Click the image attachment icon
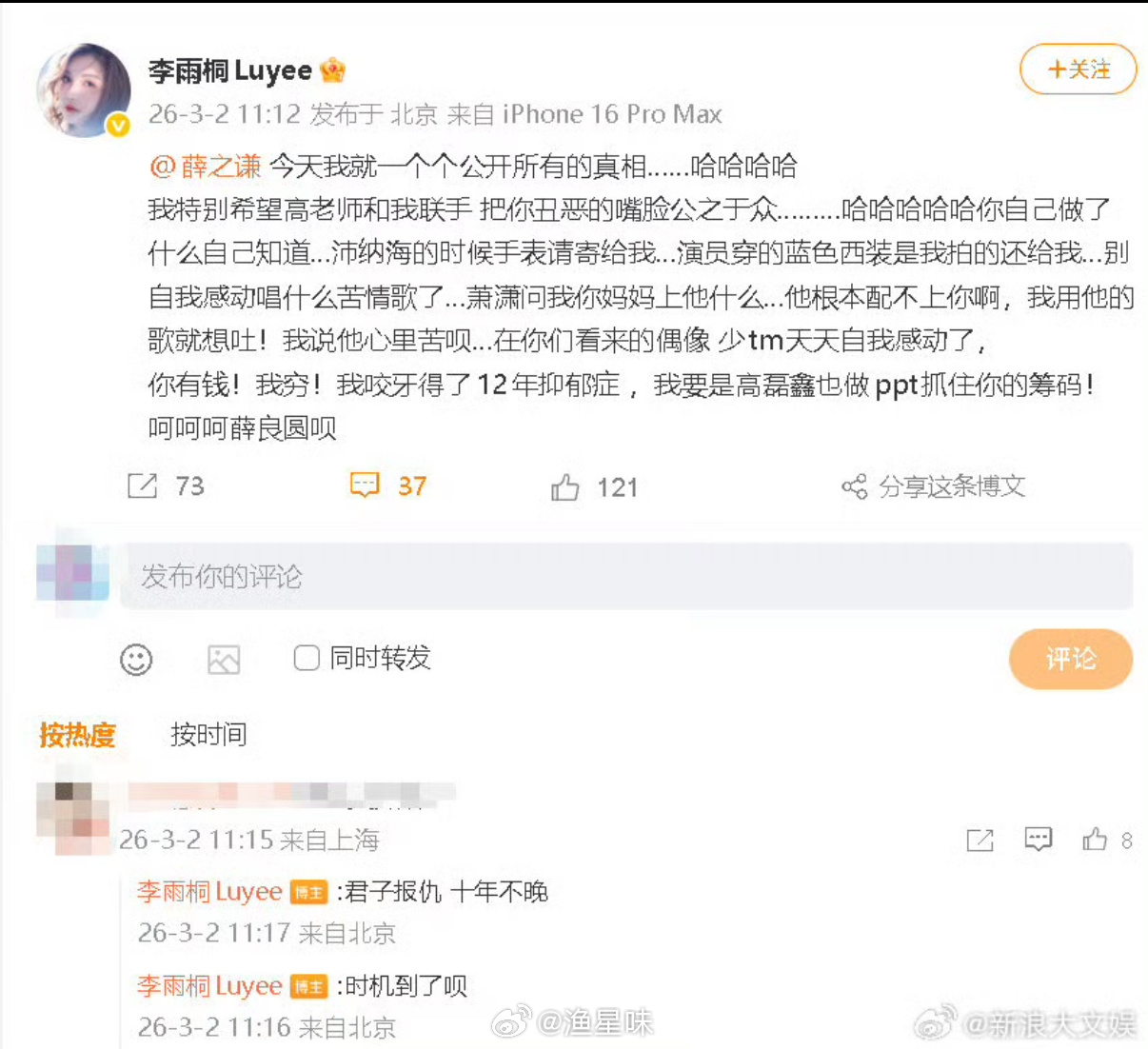Image resolution: width=1148 pixels, height=1049 pixels. coord(224,659)
